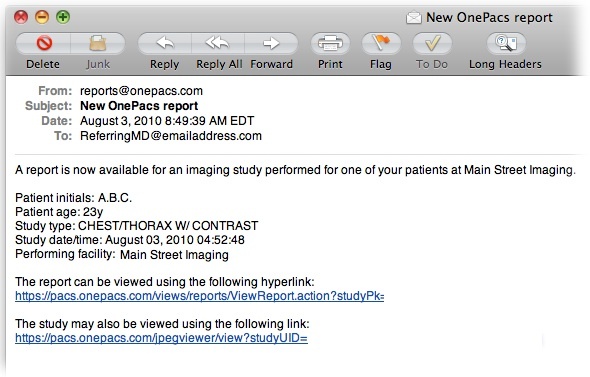
Task: Show Long Headers for this message
Action: click(506, 43)
